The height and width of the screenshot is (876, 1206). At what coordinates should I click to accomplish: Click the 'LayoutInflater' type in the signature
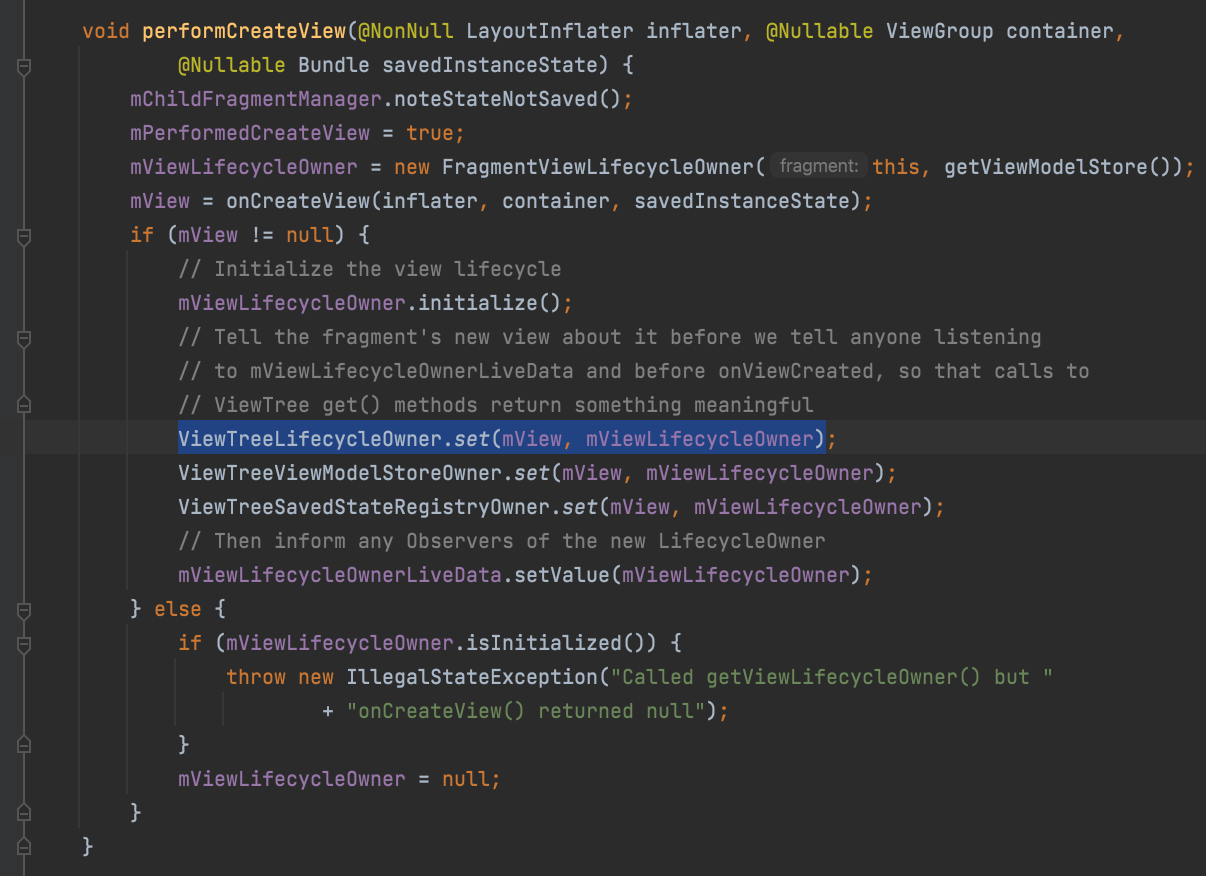[549, 31]
